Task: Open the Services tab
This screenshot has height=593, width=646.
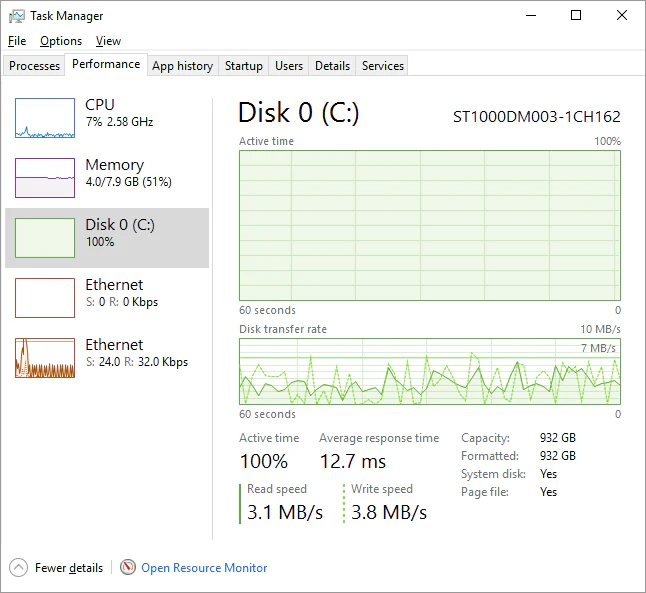Action: (383, 66)
